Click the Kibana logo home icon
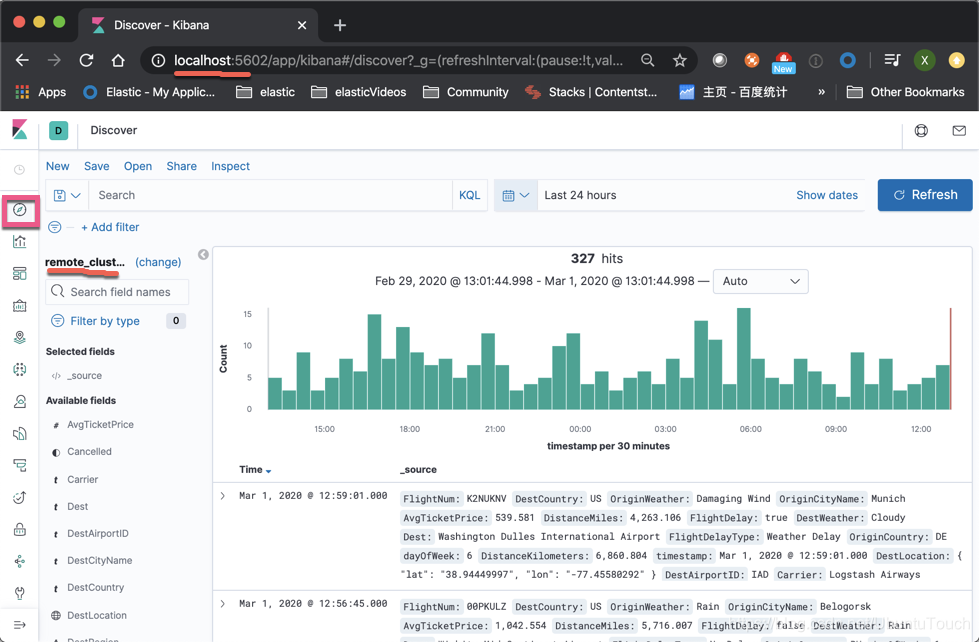The image size is (979, 642). point(20,130)
